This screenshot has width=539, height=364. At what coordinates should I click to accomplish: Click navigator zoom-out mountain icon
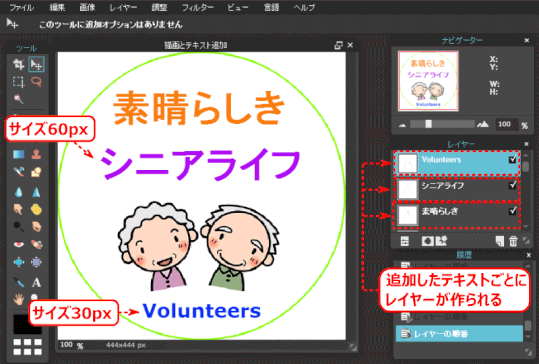pos(402,125)
